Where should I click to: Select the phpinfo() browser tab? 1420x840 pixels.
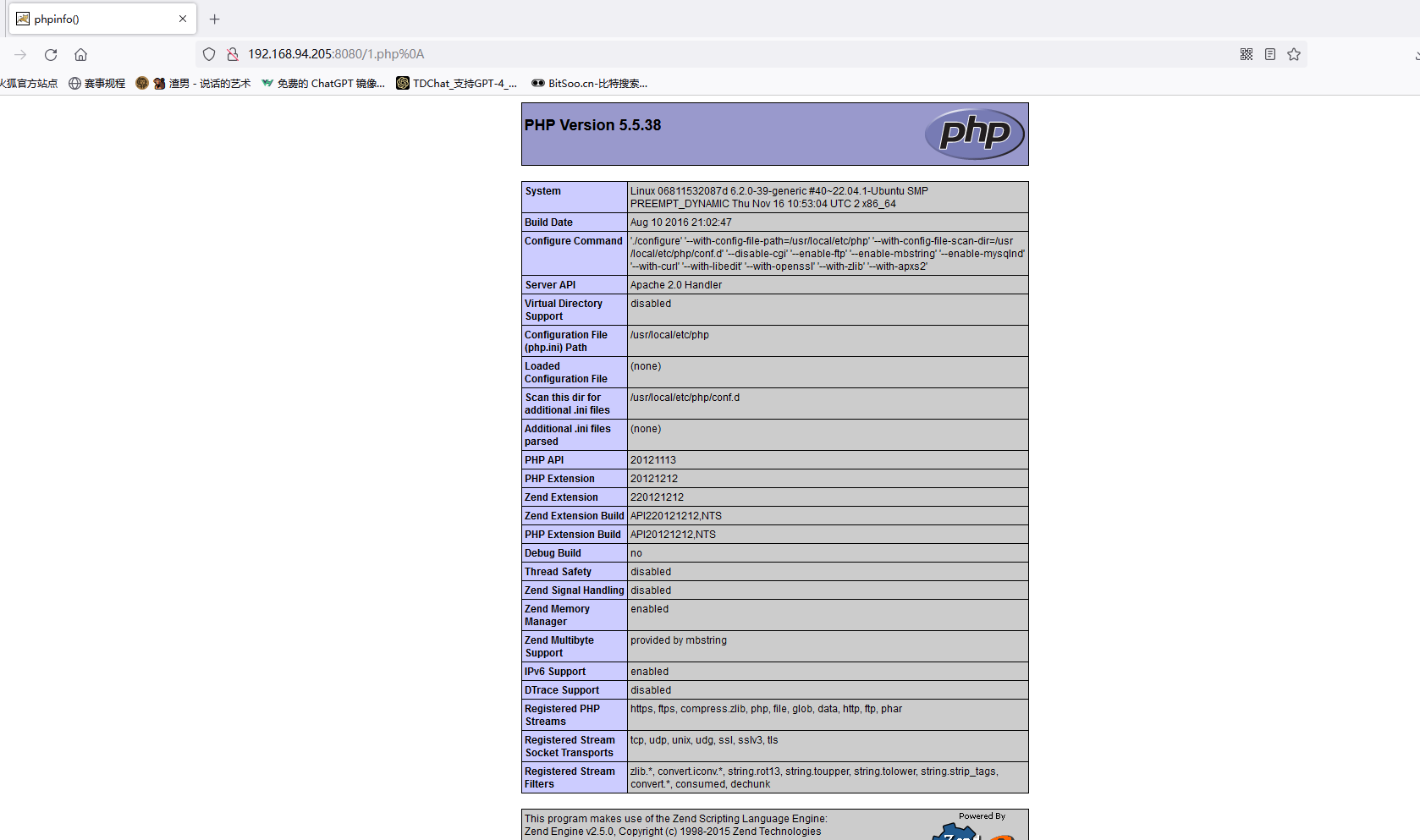pos(102,19)
